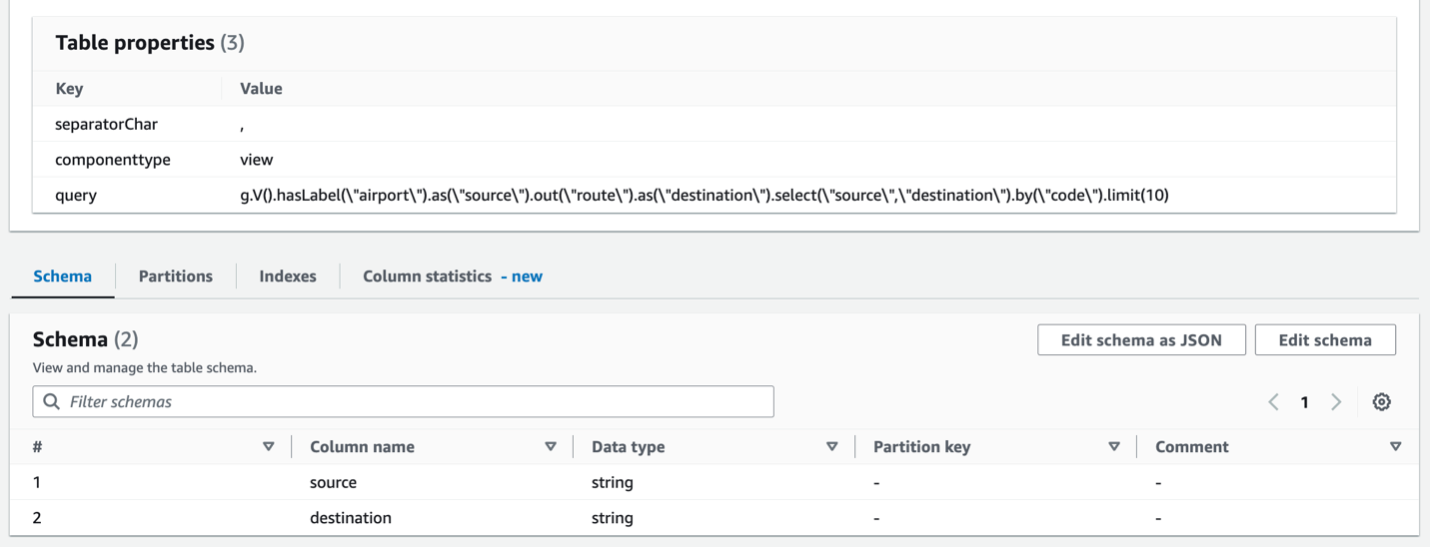Click the componenttype property key
1430x550 pixels.
click(113, 160)
